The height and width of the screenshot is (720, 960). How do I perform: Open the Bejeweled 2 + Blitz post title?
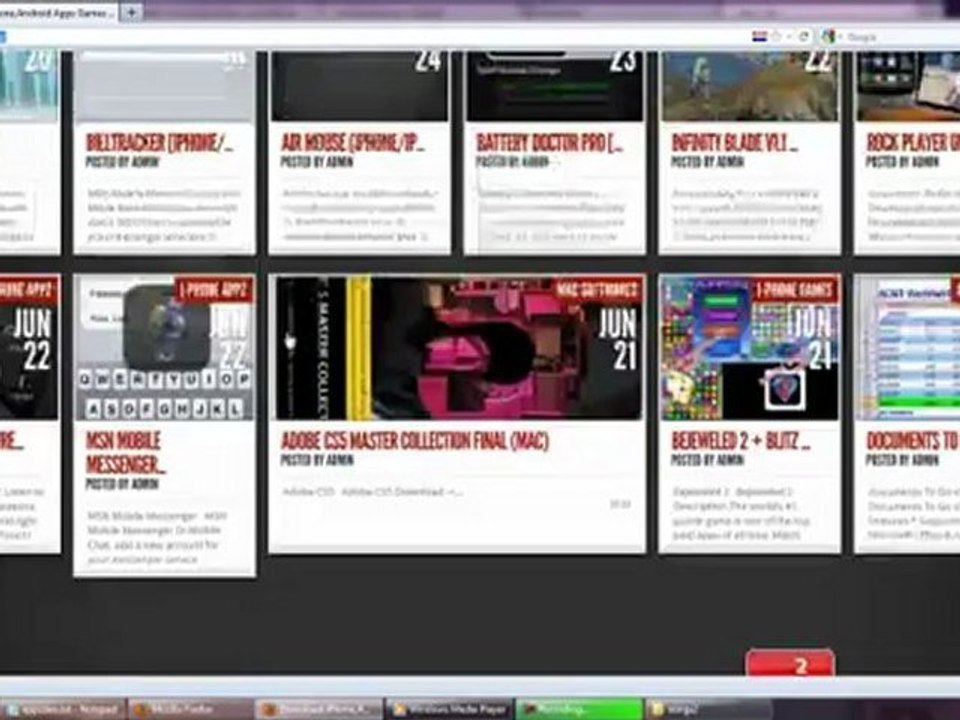[741, 441]
